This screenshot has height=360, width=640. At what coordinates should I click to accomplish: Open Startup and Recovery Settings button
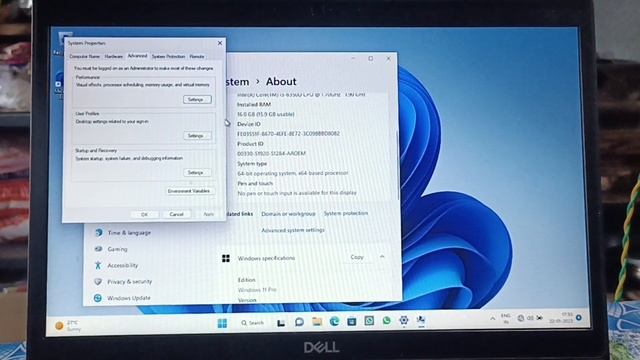pos(197,172)
